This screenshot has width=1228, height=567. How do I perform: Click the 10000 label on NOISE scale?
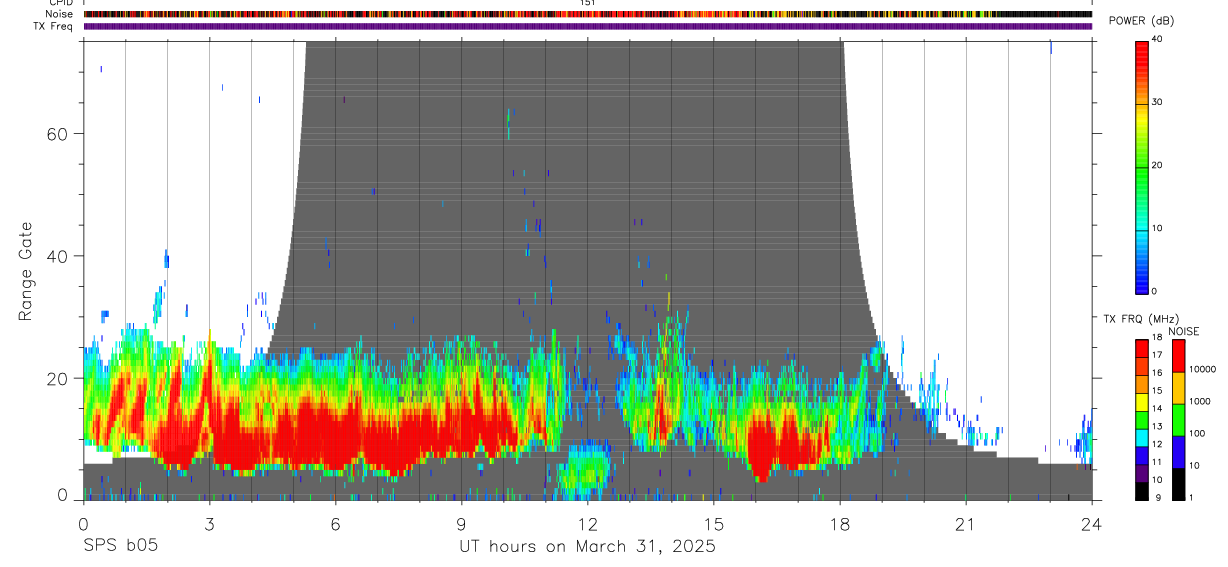[1201, 369]
